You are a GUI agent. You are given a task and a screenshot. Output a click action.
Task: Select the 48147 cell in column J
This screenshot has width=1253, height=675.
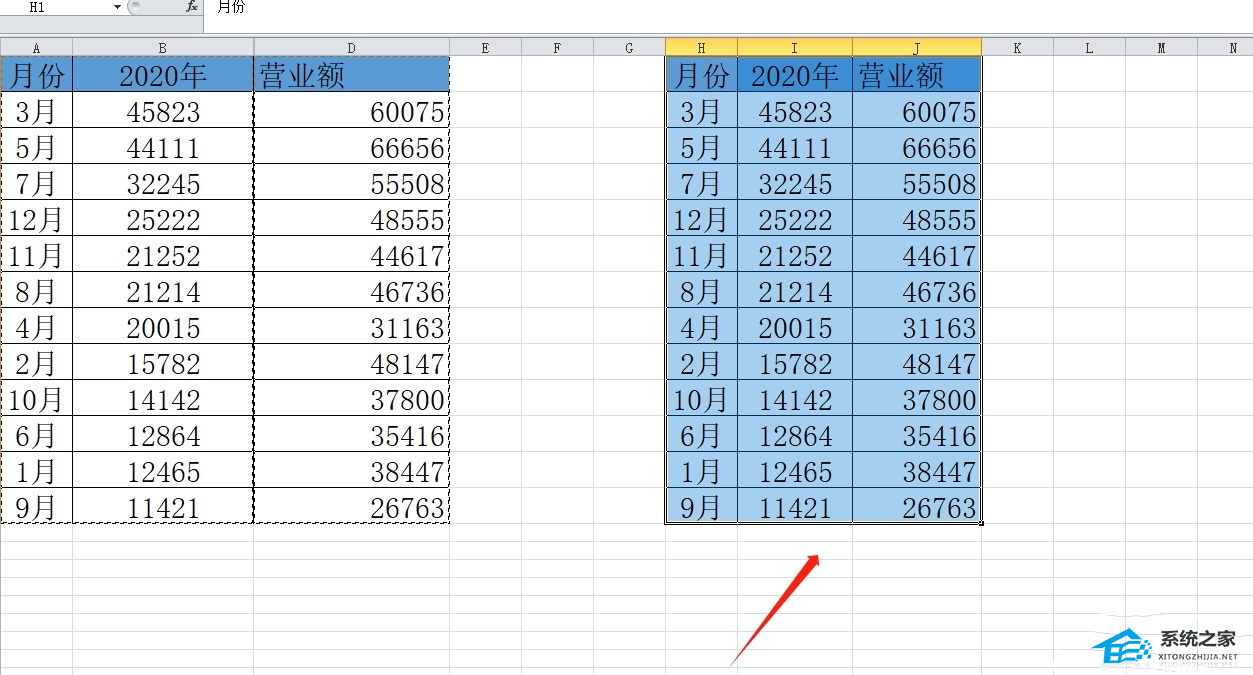917,362
